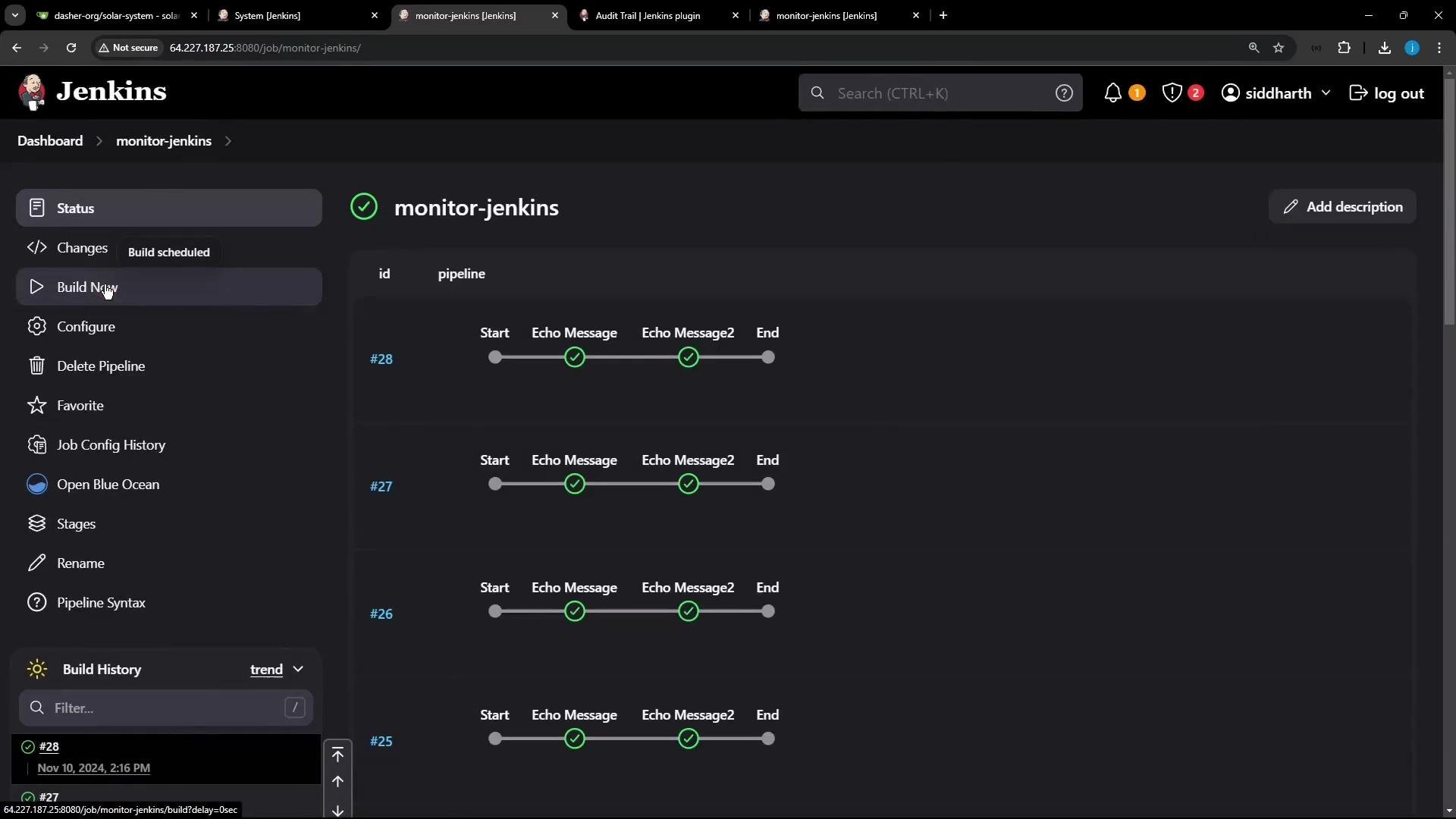Open build #25 link in pipeline view
Viewport: 1456px width, 819px height.
[381, 741]
